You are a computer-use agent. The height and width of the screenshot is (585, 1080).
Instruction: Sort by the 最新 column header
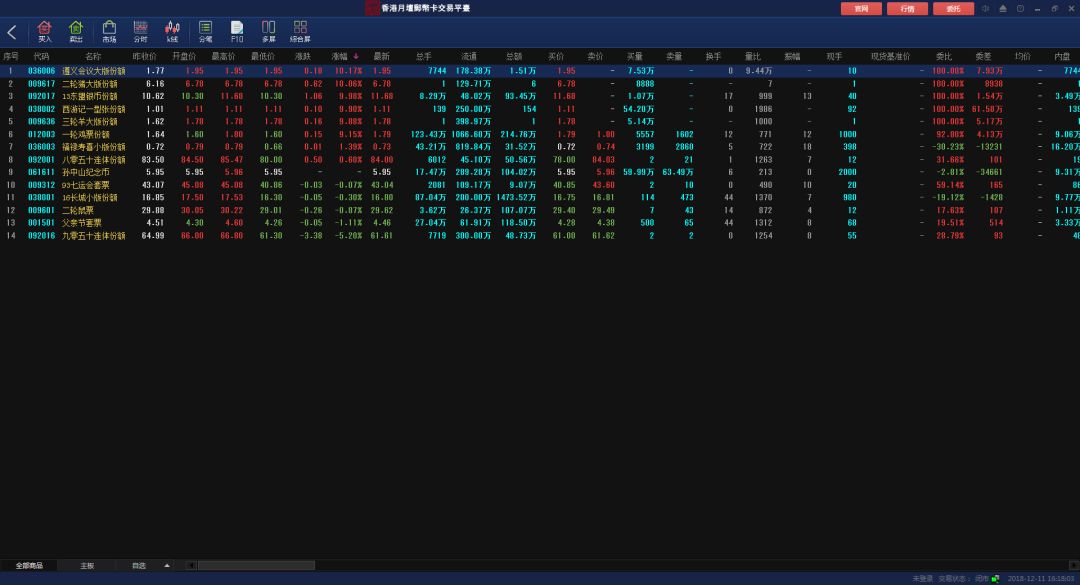point(382,57)
